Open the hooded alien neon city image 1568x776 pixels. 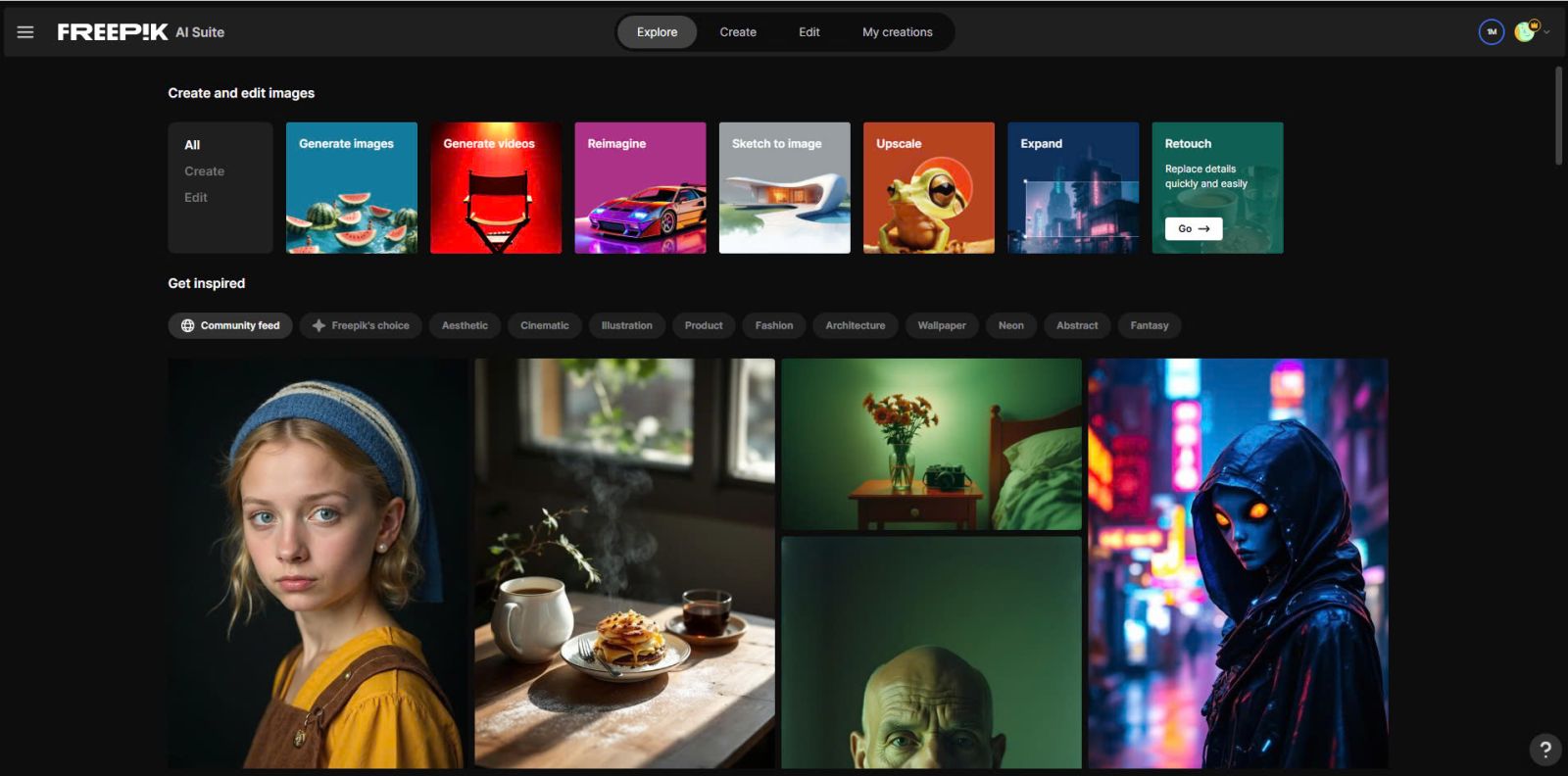click(1239, 563)
